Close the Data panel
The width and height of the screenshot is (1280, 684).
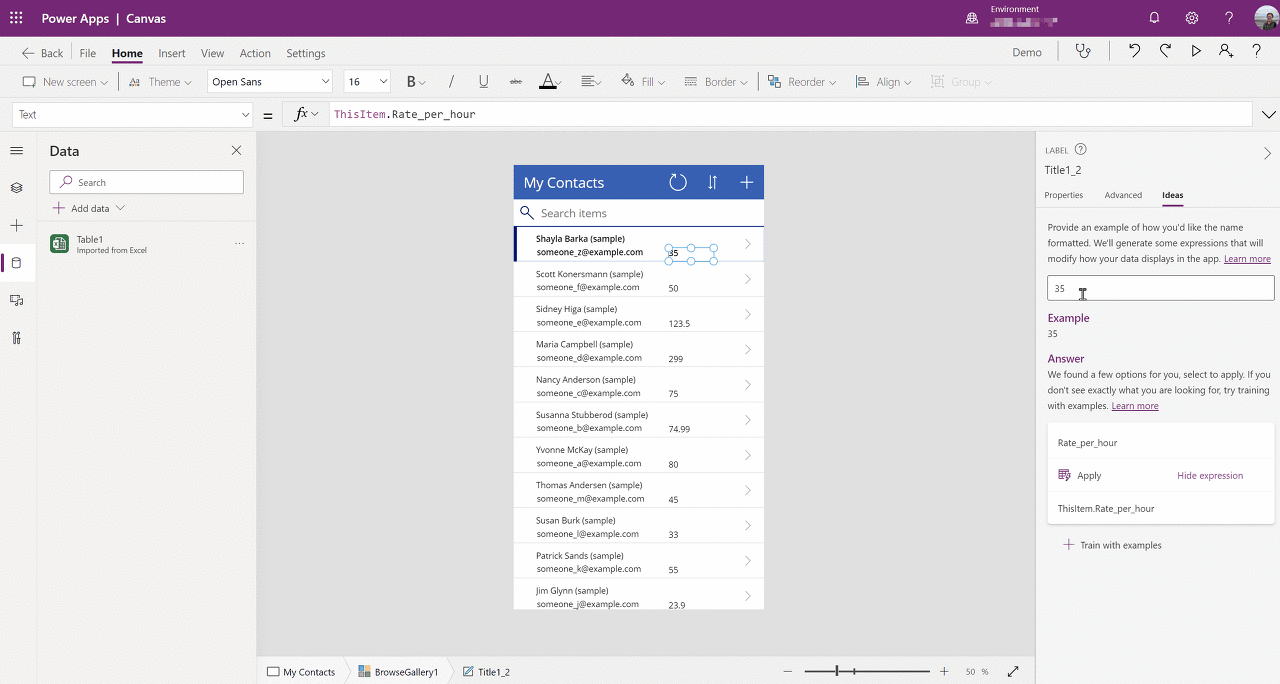236,151
